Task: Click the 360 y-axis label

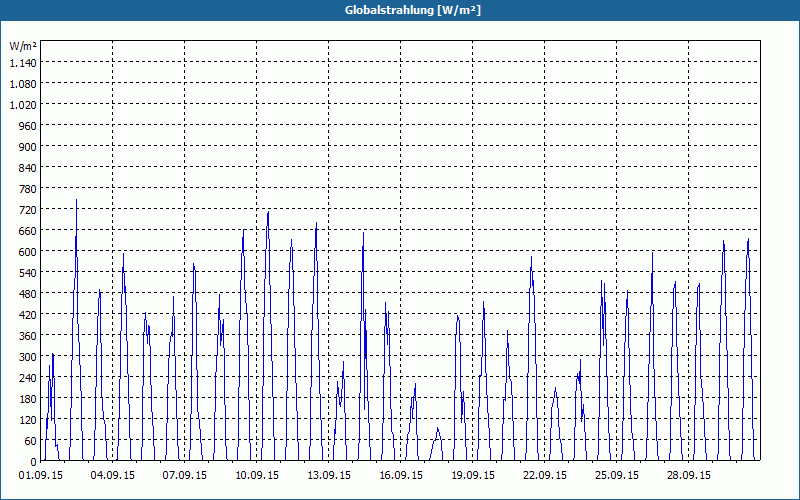Action: point(28,336)
